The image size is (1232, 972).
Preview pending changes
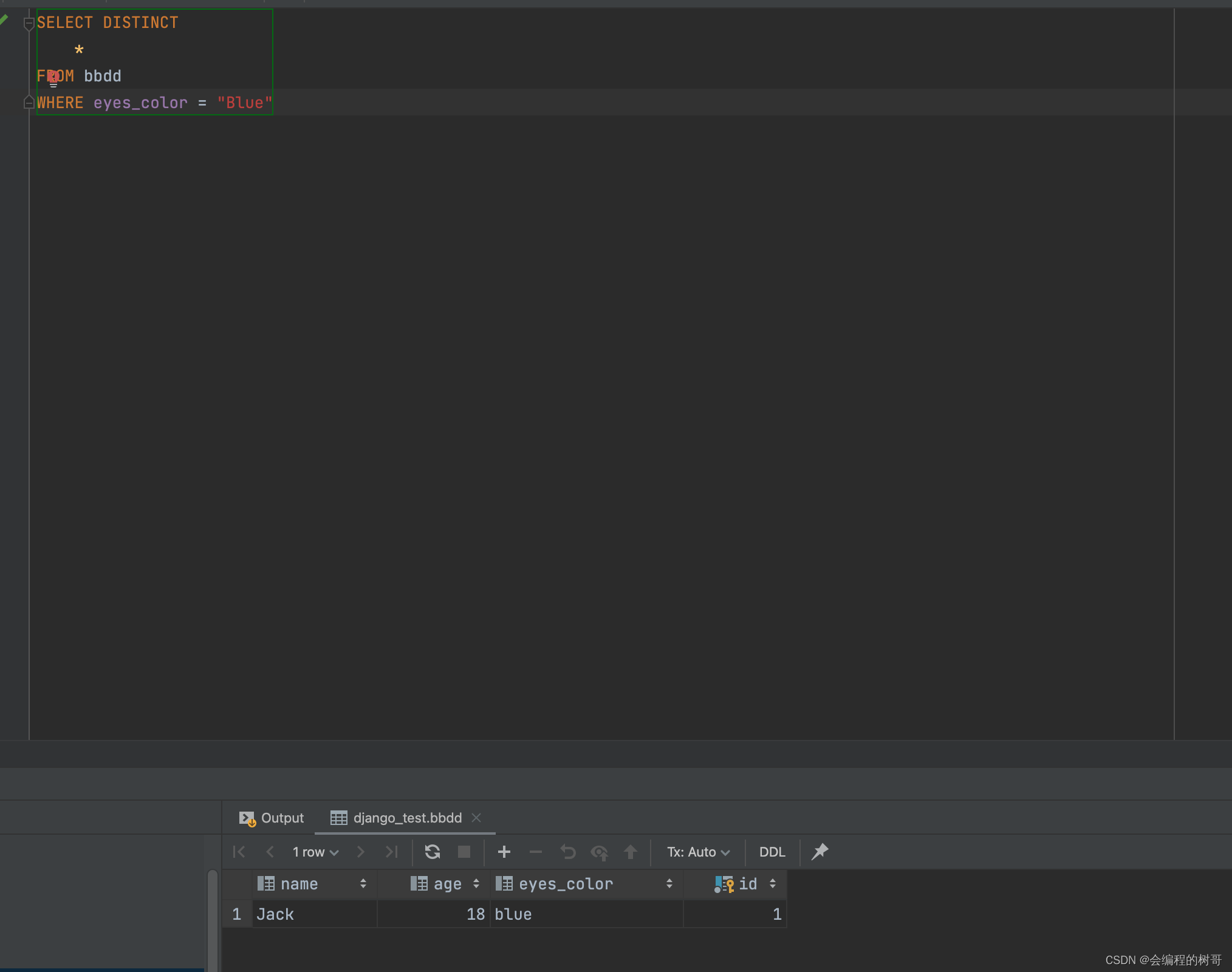[x=600, y=852]
